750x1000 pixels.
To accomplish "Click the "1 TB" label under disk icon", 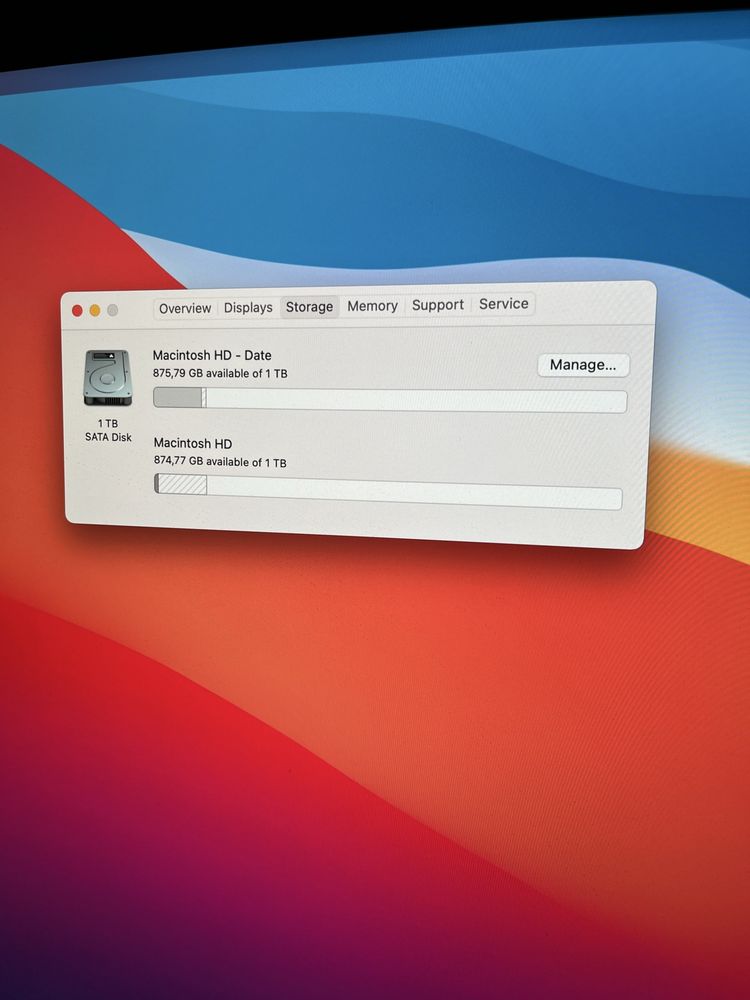I will pyautogui.click(x=108, y=423).
